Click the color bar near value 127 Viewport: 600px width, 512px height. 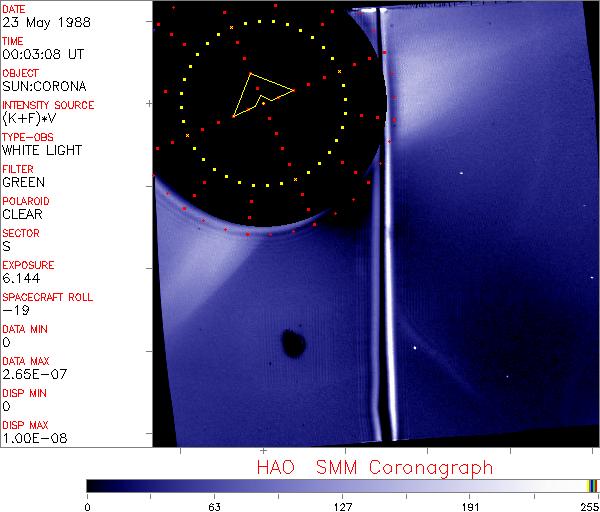(x=342, y=485)
